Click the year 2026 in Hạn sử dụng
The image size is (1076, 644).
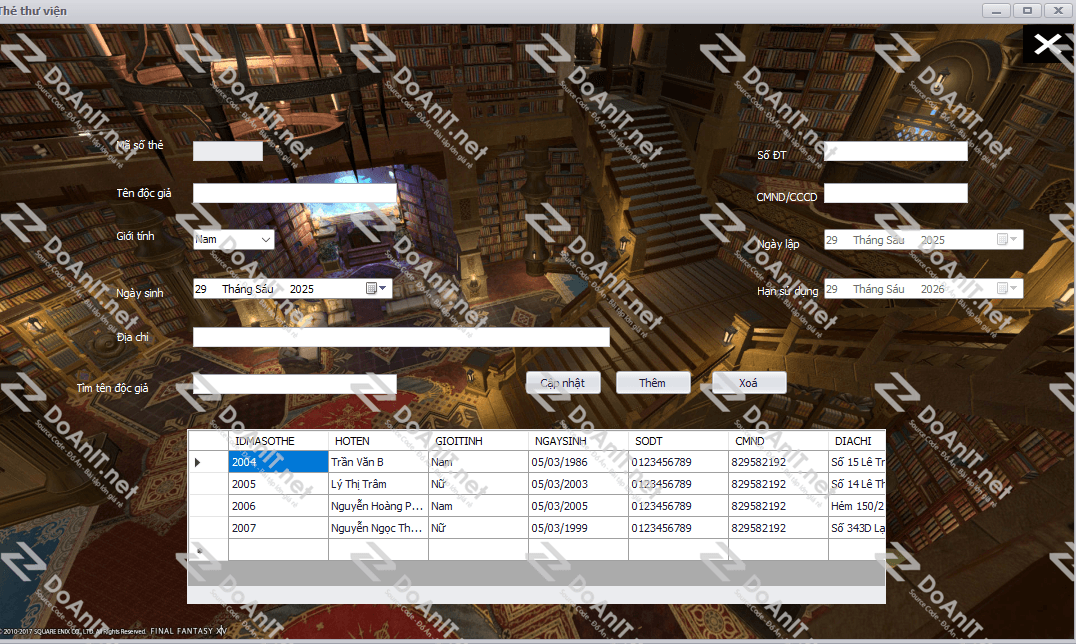coord(933,289)
